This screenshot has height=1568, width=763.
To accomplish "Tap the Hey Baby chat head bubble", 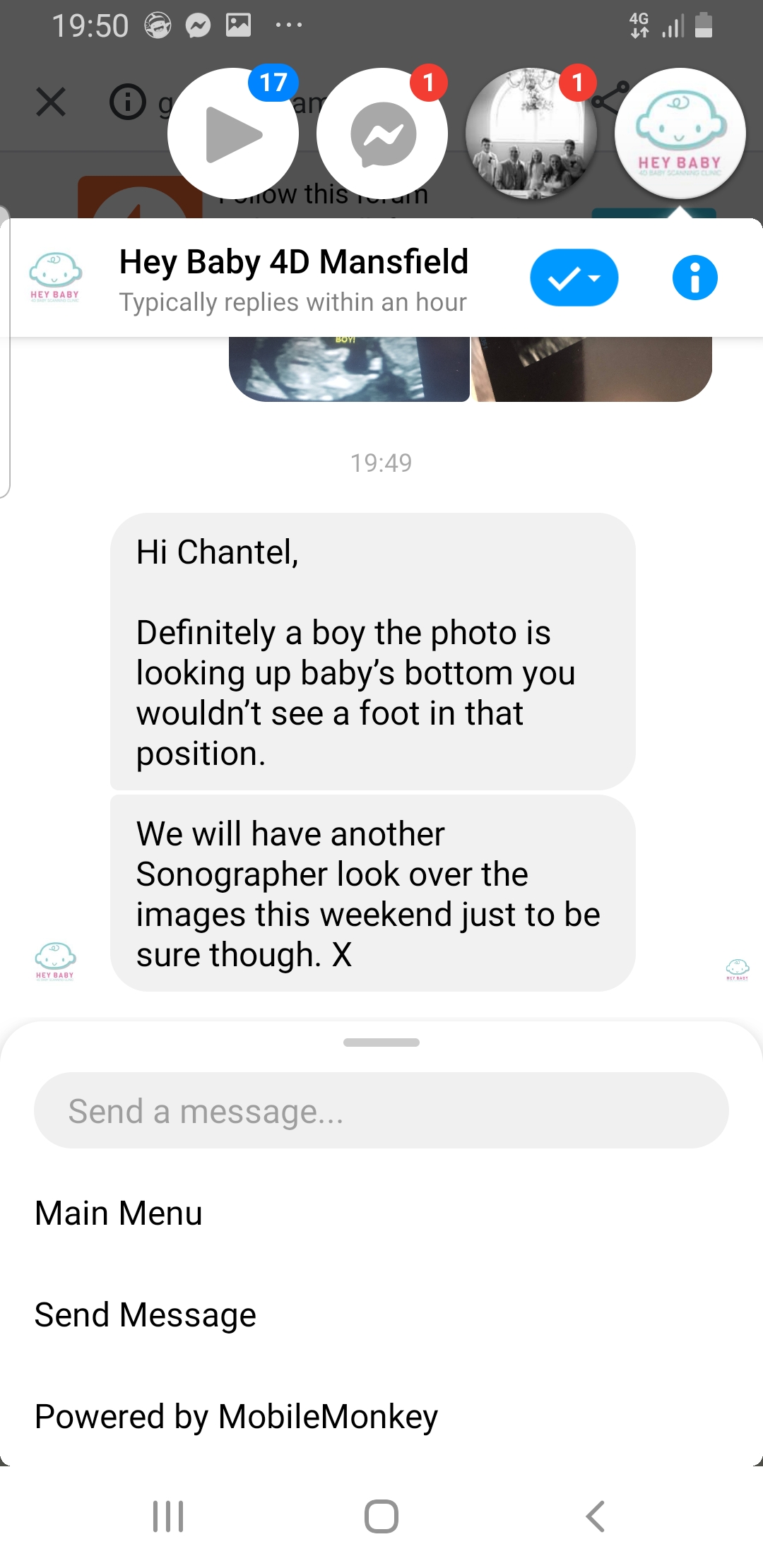I will tap(680, 133).
